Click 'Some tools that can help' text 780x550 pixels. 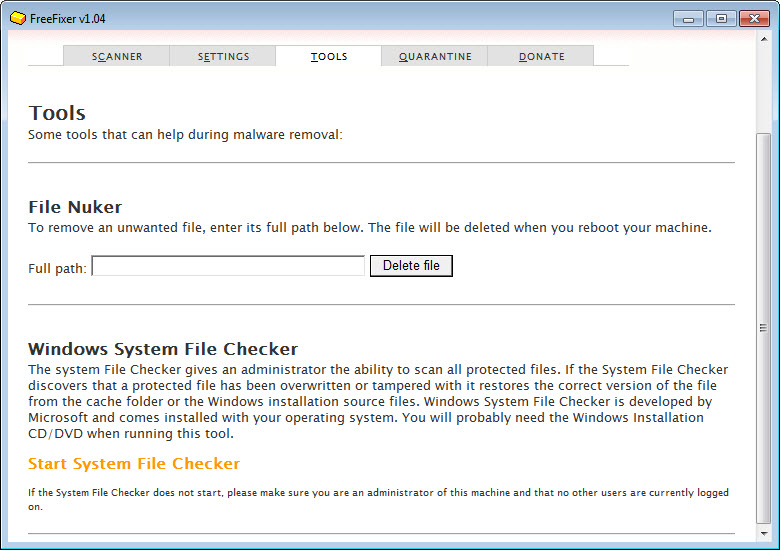[185, 135]
